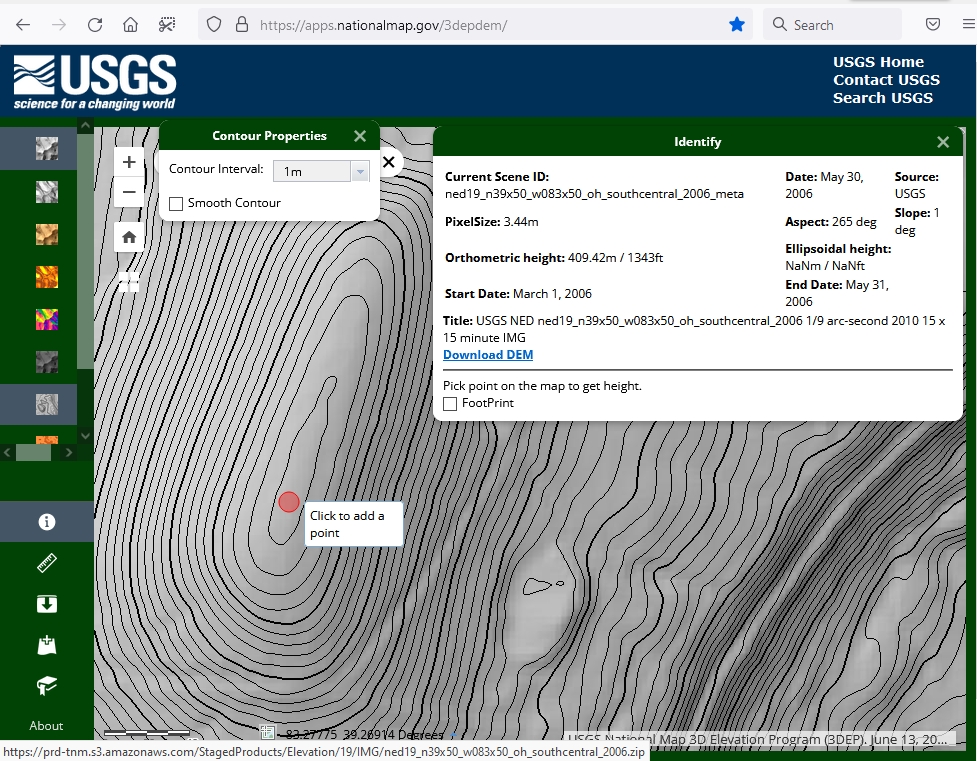Focus the browser address bar URL
Viewport: 977px width, 761px height.
(383, 26)
